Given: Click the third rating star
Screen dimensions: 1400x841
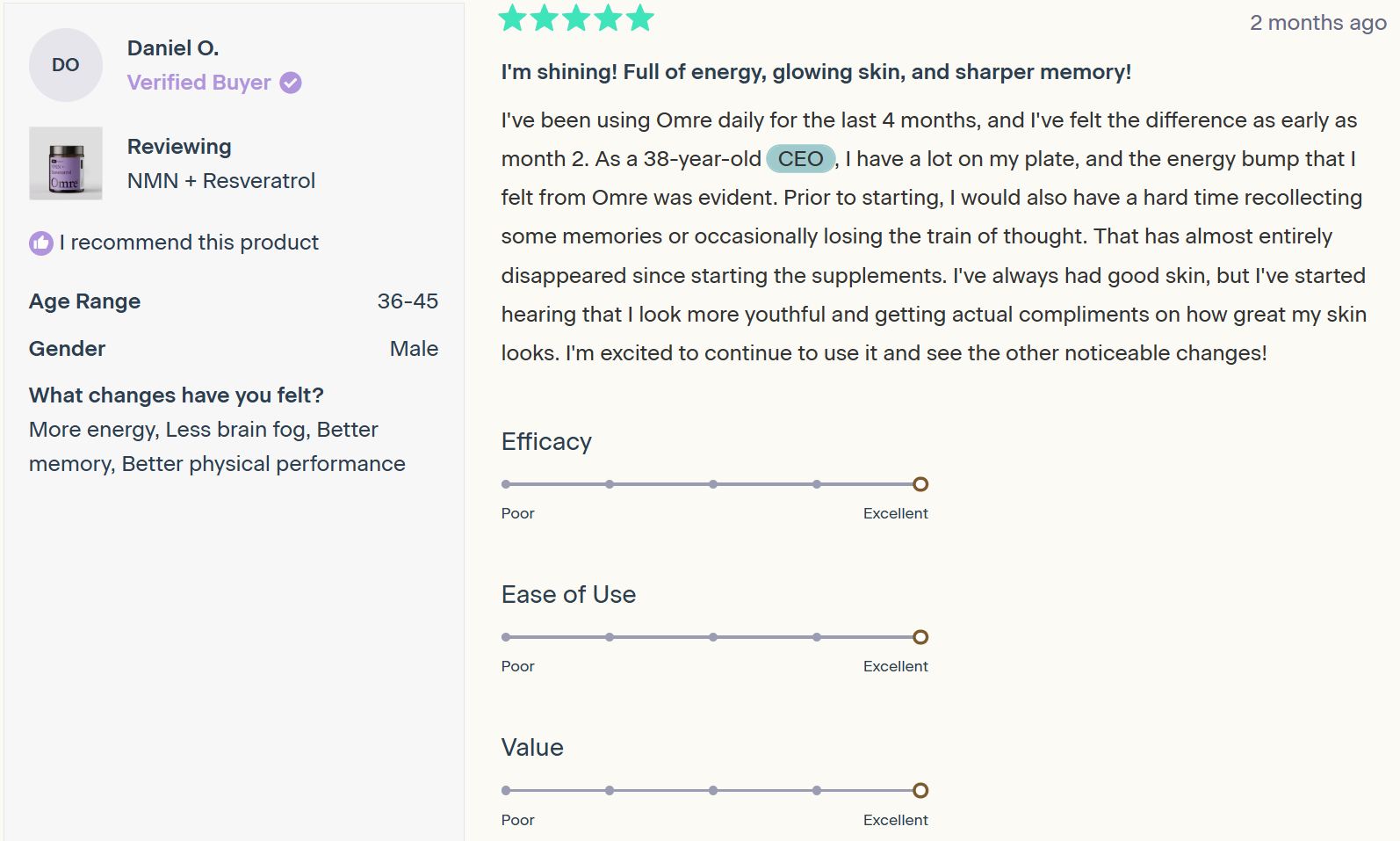Looking at the screenshot, I should (x=576, y=17).
